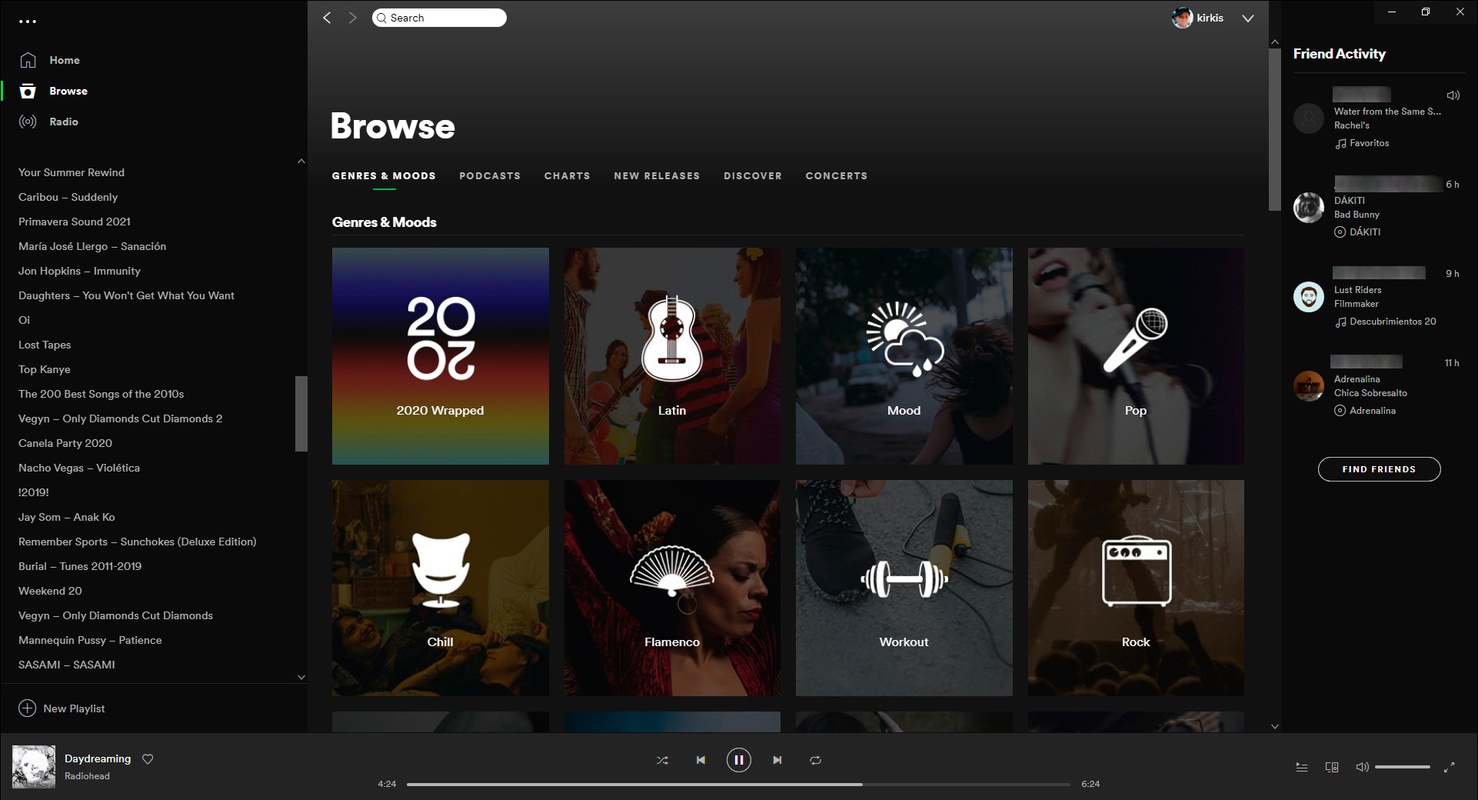
Task: Go back with the left arrow
Action: pos(327,18)
